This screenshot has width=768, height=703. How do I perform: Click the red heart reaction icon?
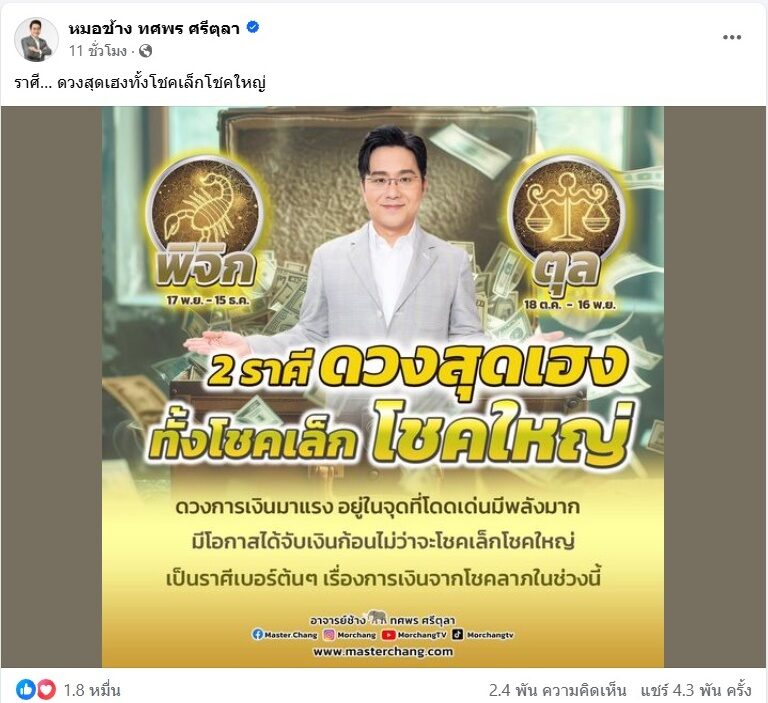pyautogui.click(x=46, y=690)
